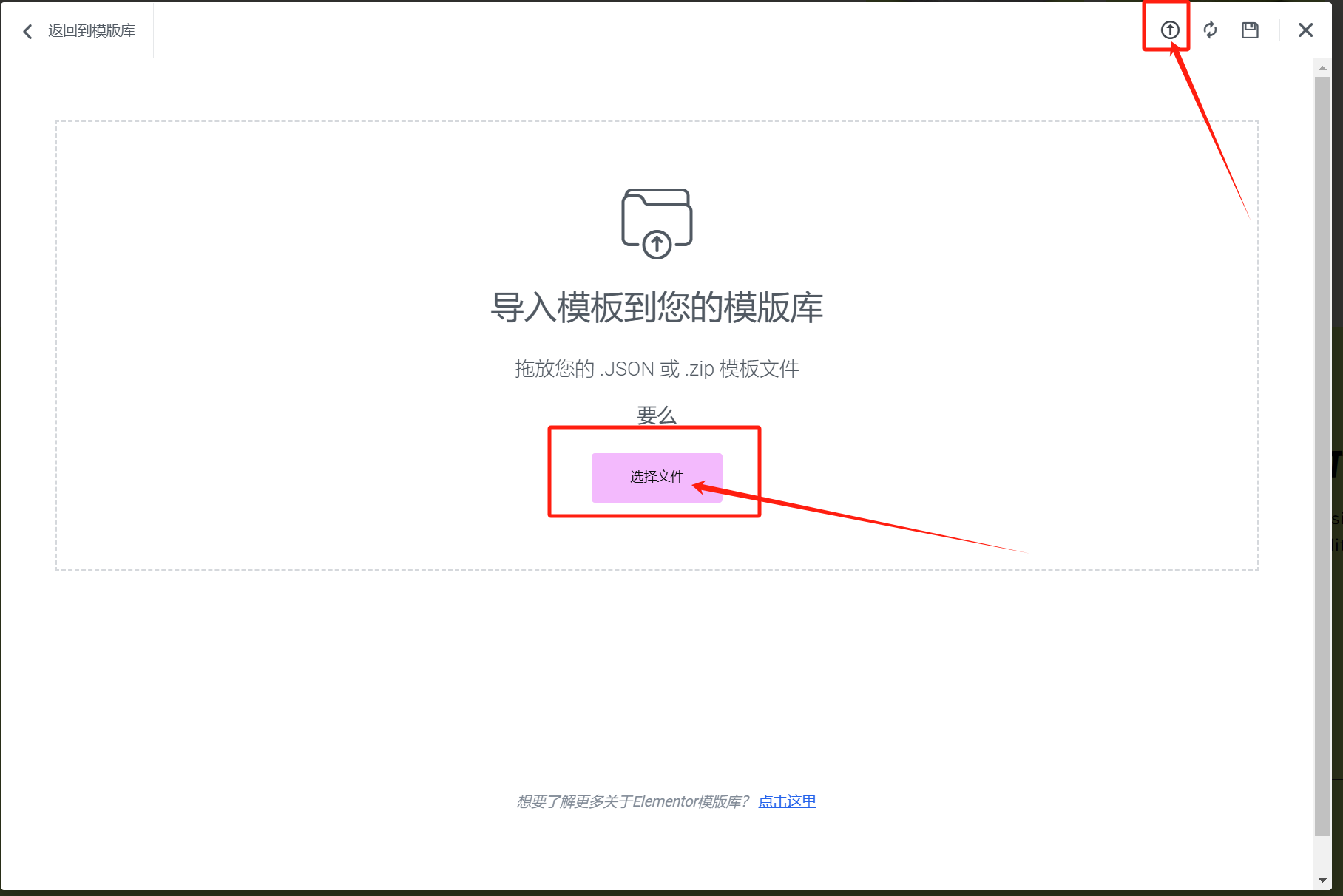This screenshot has width=1343, height=896.
Task: Click the hint text about .JSON 或 .zip files
Action: point(657,368)
